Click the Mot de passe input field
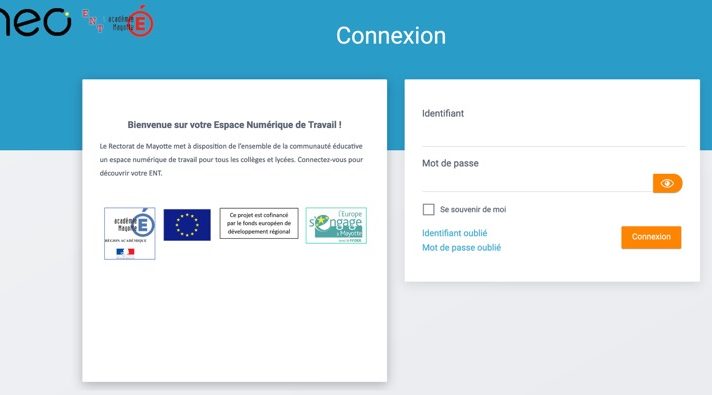The width and height of the screenshot is (712, 395). point(537,183)
